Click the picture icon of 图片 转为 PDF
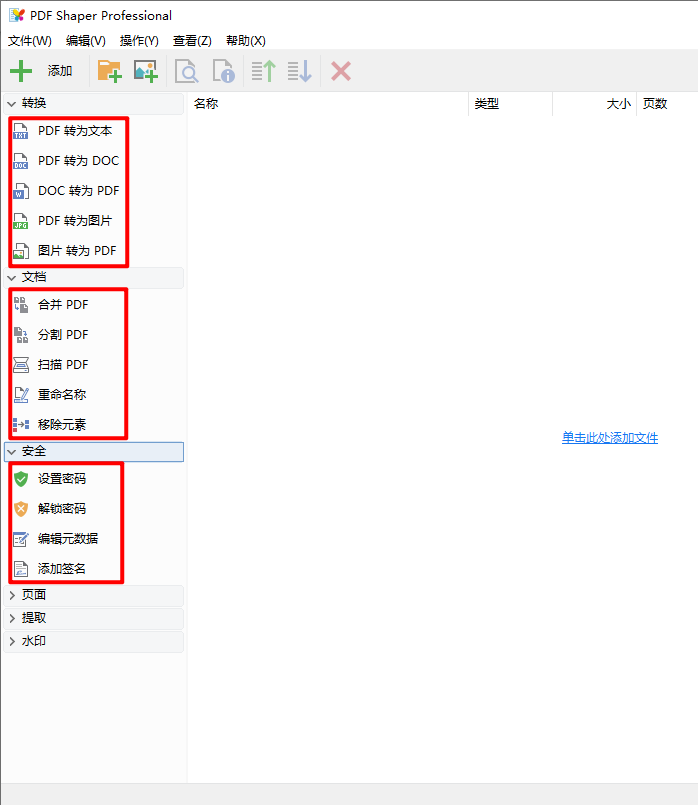This screenshot has height=805, width=698. pyautogui.click(x=21, y=251)
